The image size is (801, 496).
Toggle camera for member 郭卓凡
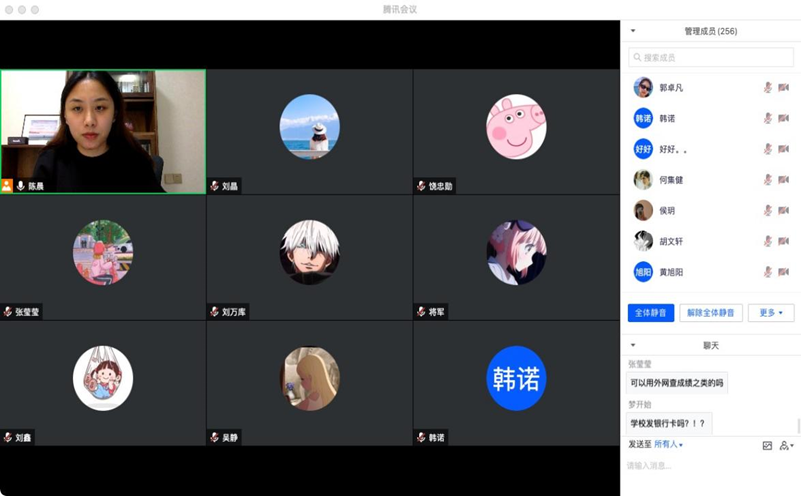(x=783, y=88)
